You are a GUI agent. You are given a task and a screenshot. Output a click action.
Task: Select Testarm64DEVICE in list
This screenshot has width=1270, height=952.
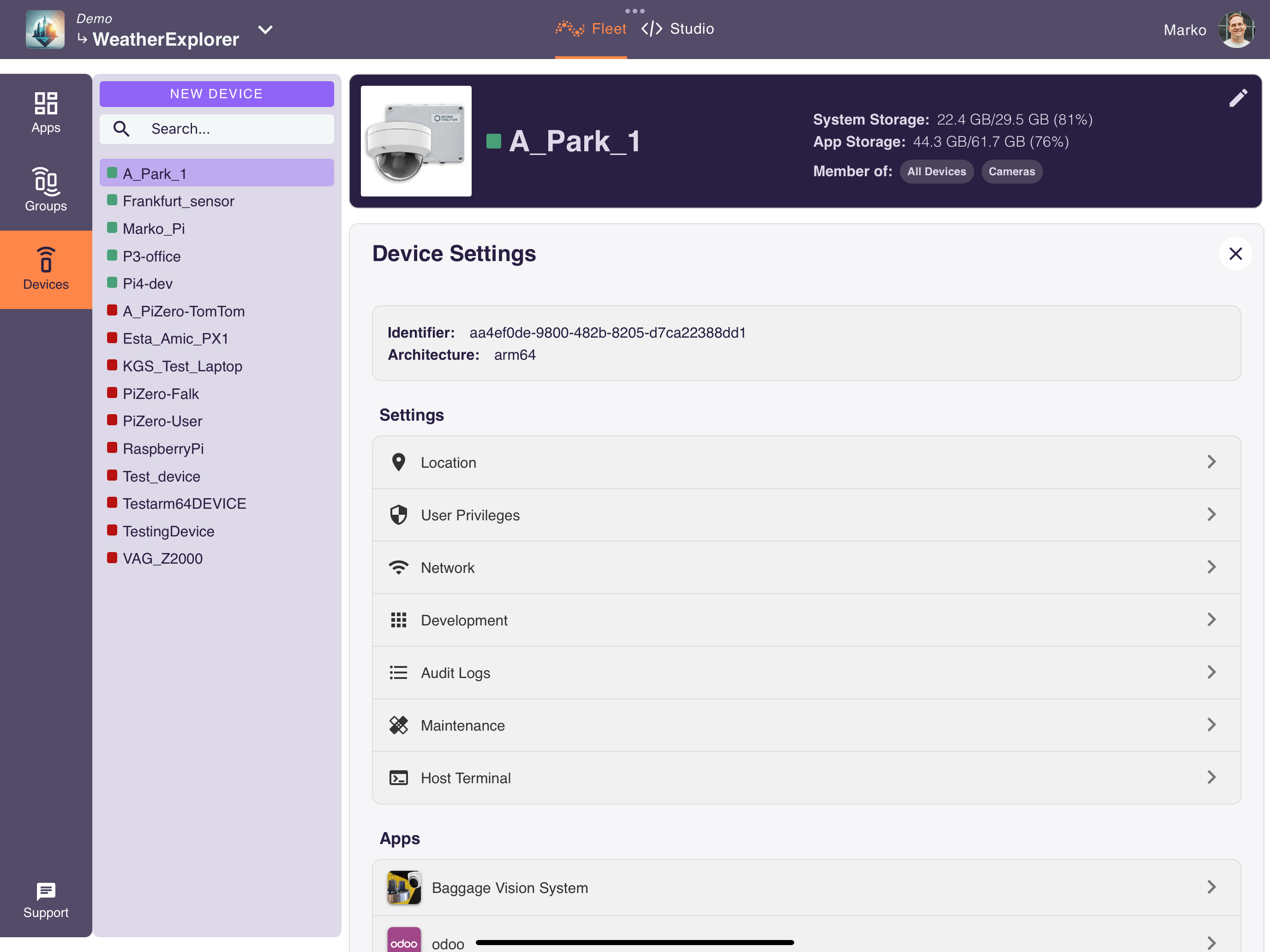point(216,504)
